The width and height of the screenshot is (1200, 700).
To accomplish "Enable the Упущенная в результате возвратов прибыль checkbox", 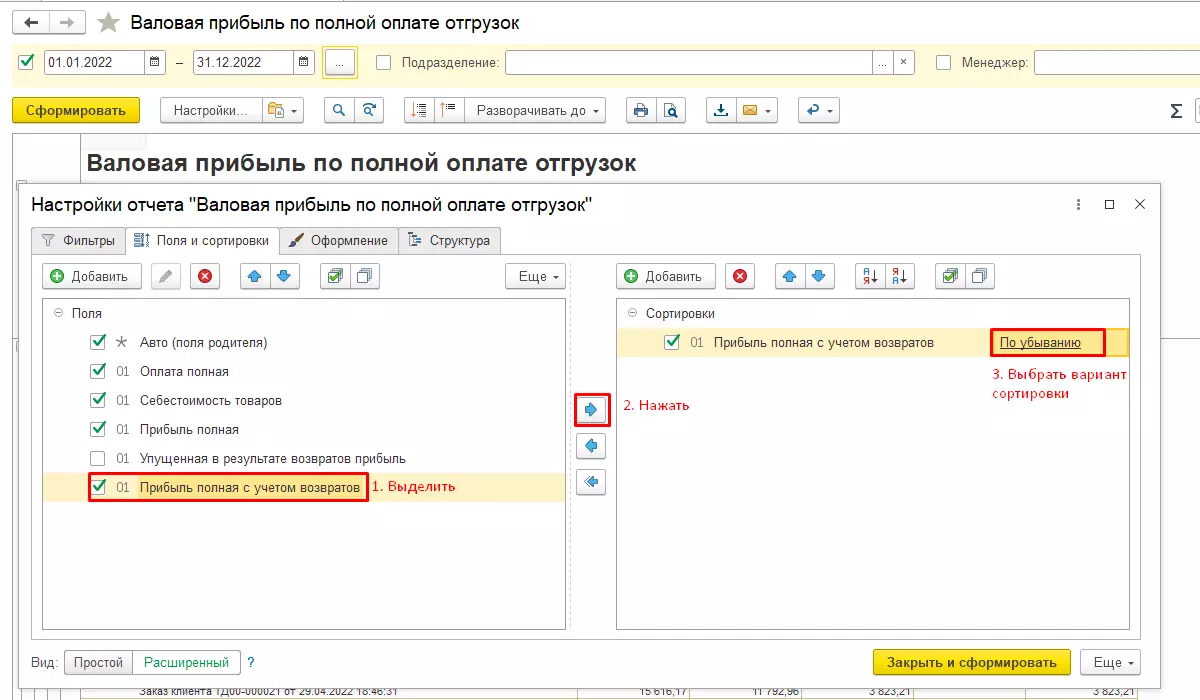I will pos(98,458).
